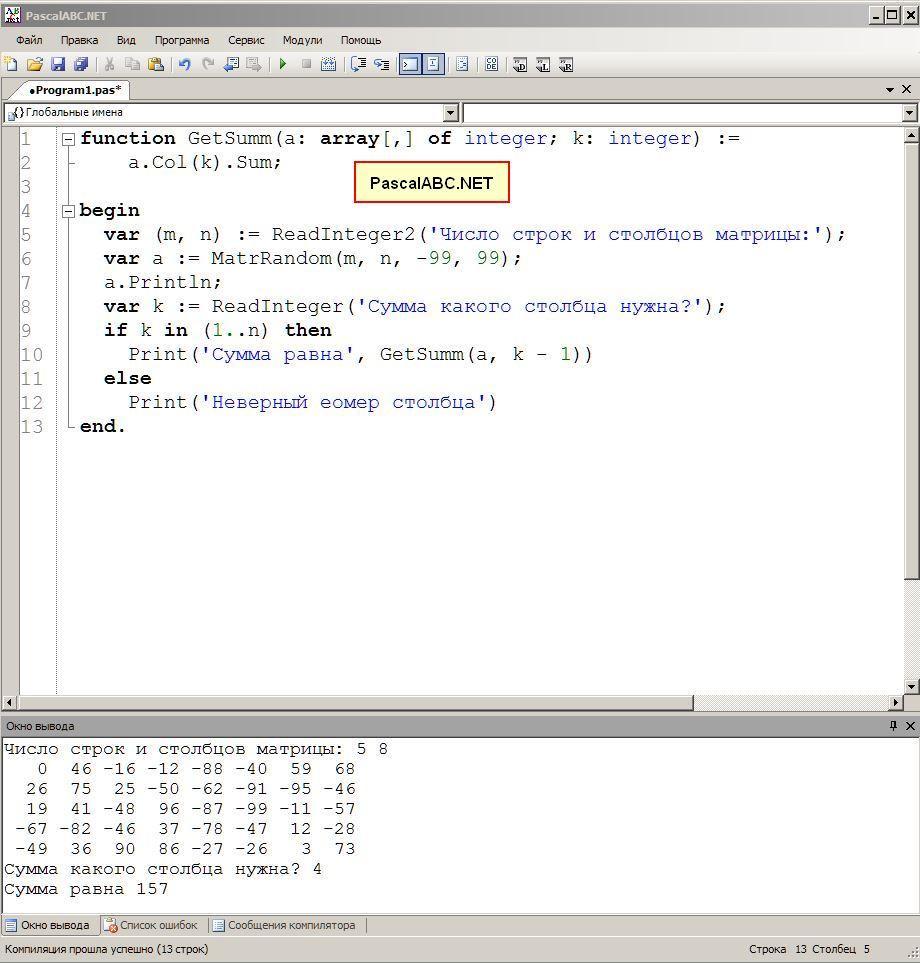This screenshot has height=963, width=920.
Task: Open the Программа menu
Action: [181, 40]
